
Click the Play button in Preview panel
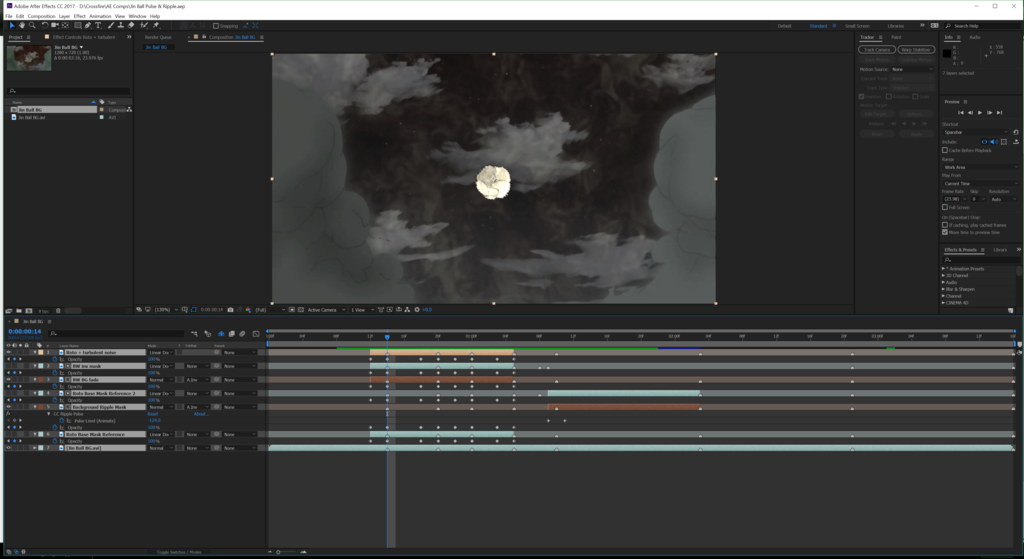click(979, 112)
